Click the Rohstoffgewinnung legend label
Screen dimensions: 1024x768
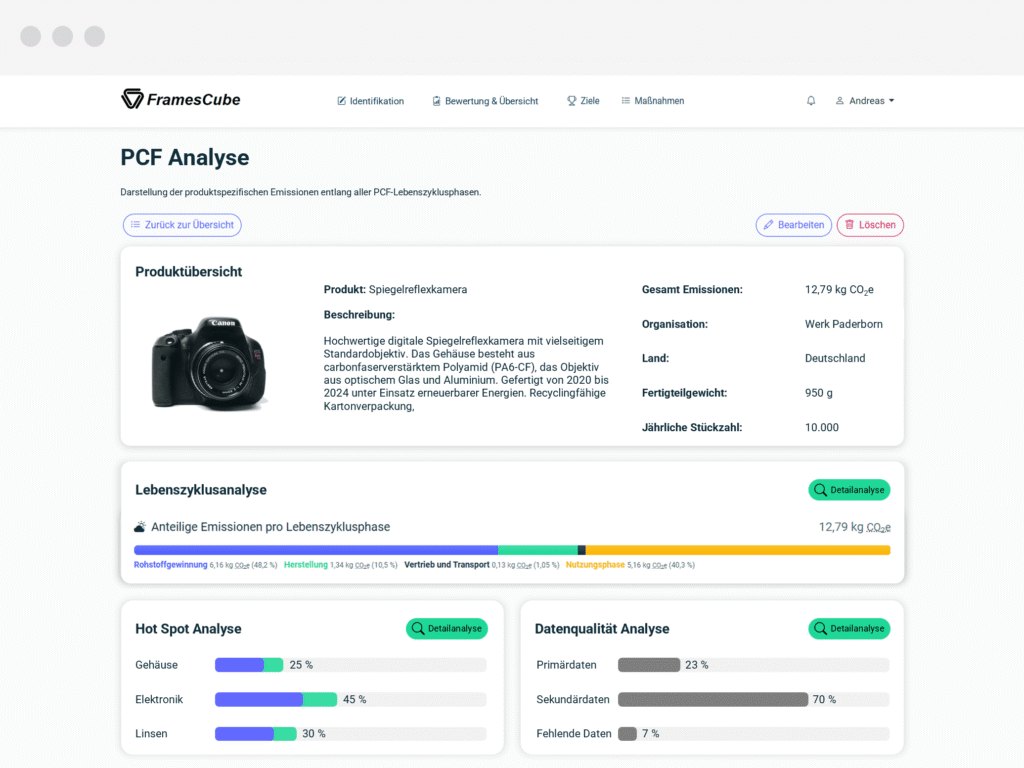[x=170, y=565]
